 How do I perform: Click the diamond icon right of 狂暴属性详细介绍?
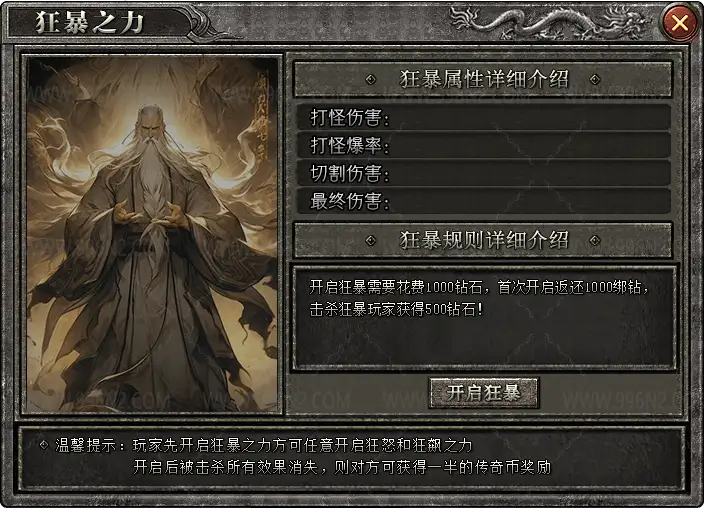click(x=595, y=80)
